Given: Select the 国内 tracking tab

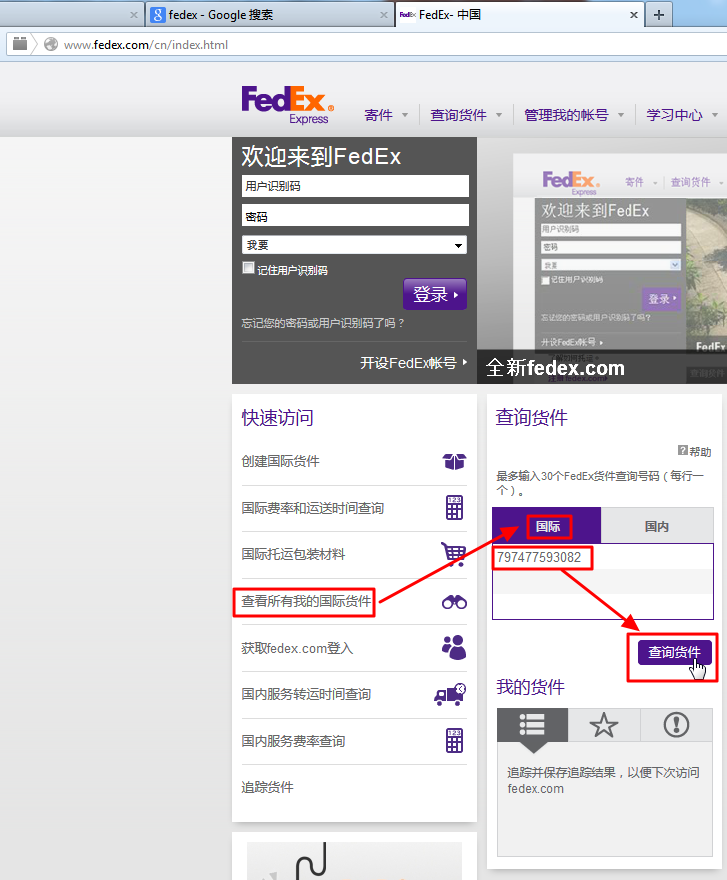Looking at the screenshot, I should 657,526.
